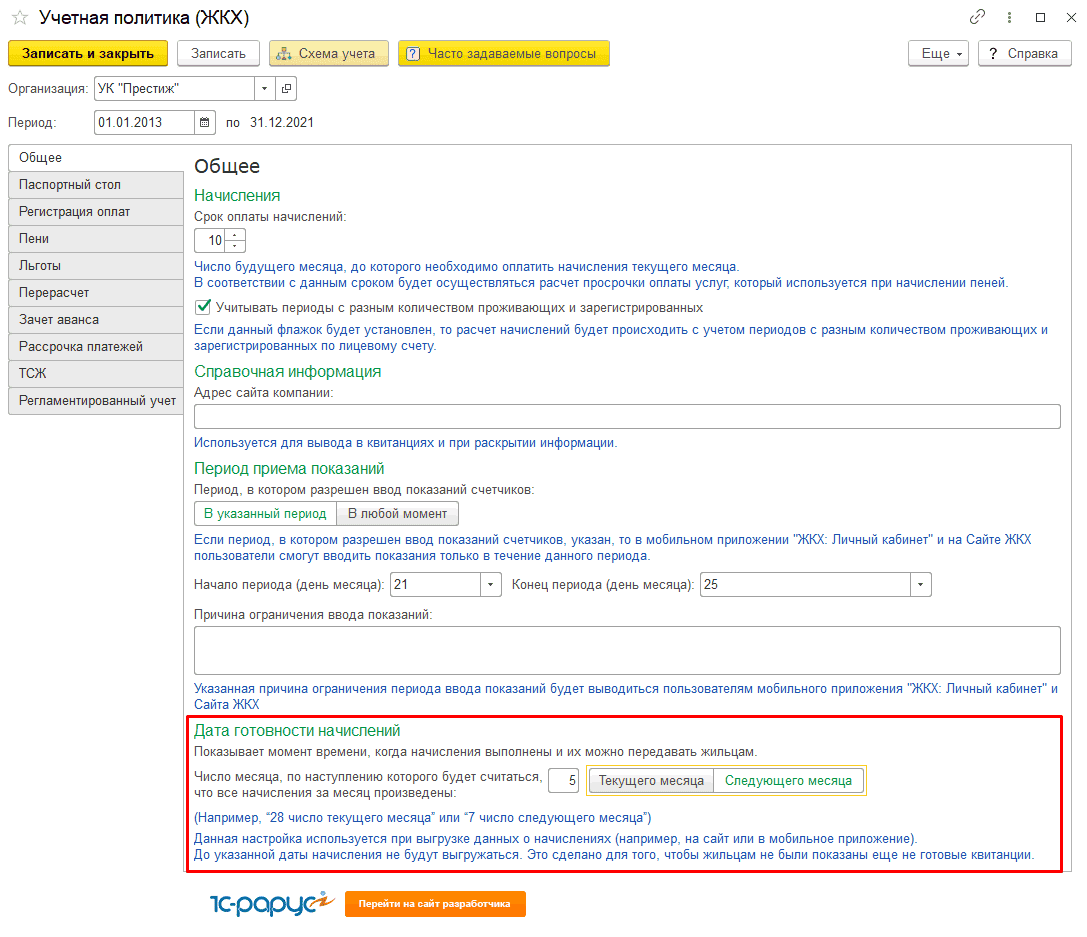Screen dimensions: 1087x937
Task: Select В любой момент option
Action: 398,513
